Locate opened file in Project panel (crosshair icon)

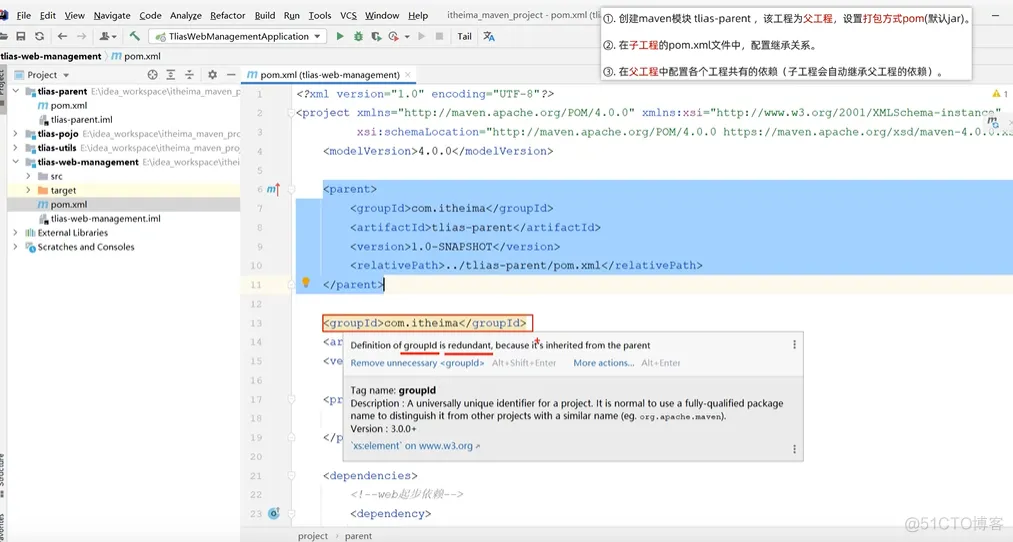(x=152, y=75)
